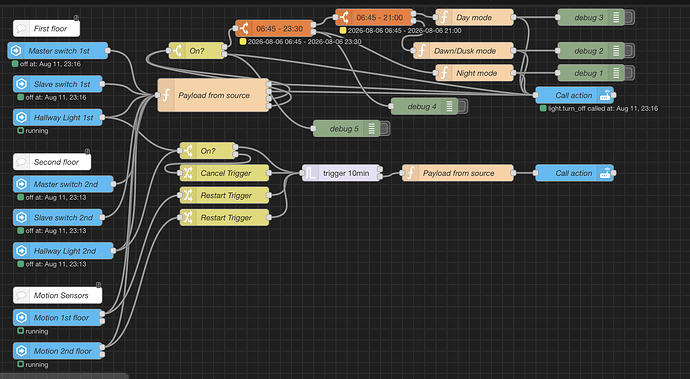Toggle debug 5 node output button
The height and width of the screenshot is (379, 690).
(x=385, y=129)
